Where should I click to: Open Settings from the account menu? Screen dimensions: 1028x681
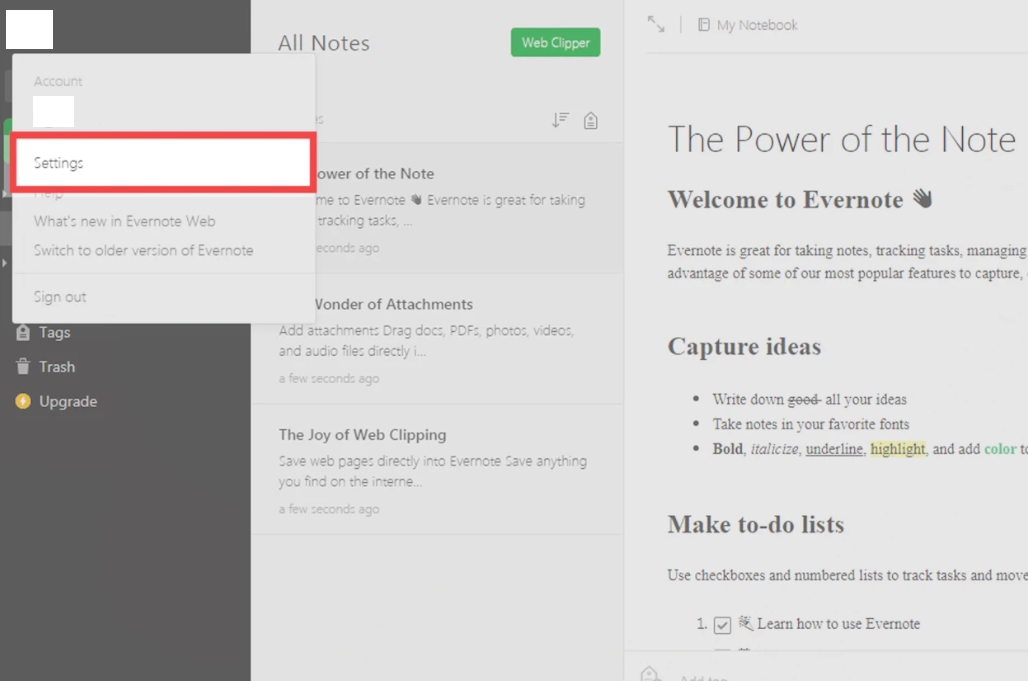[x=163, y=163]
